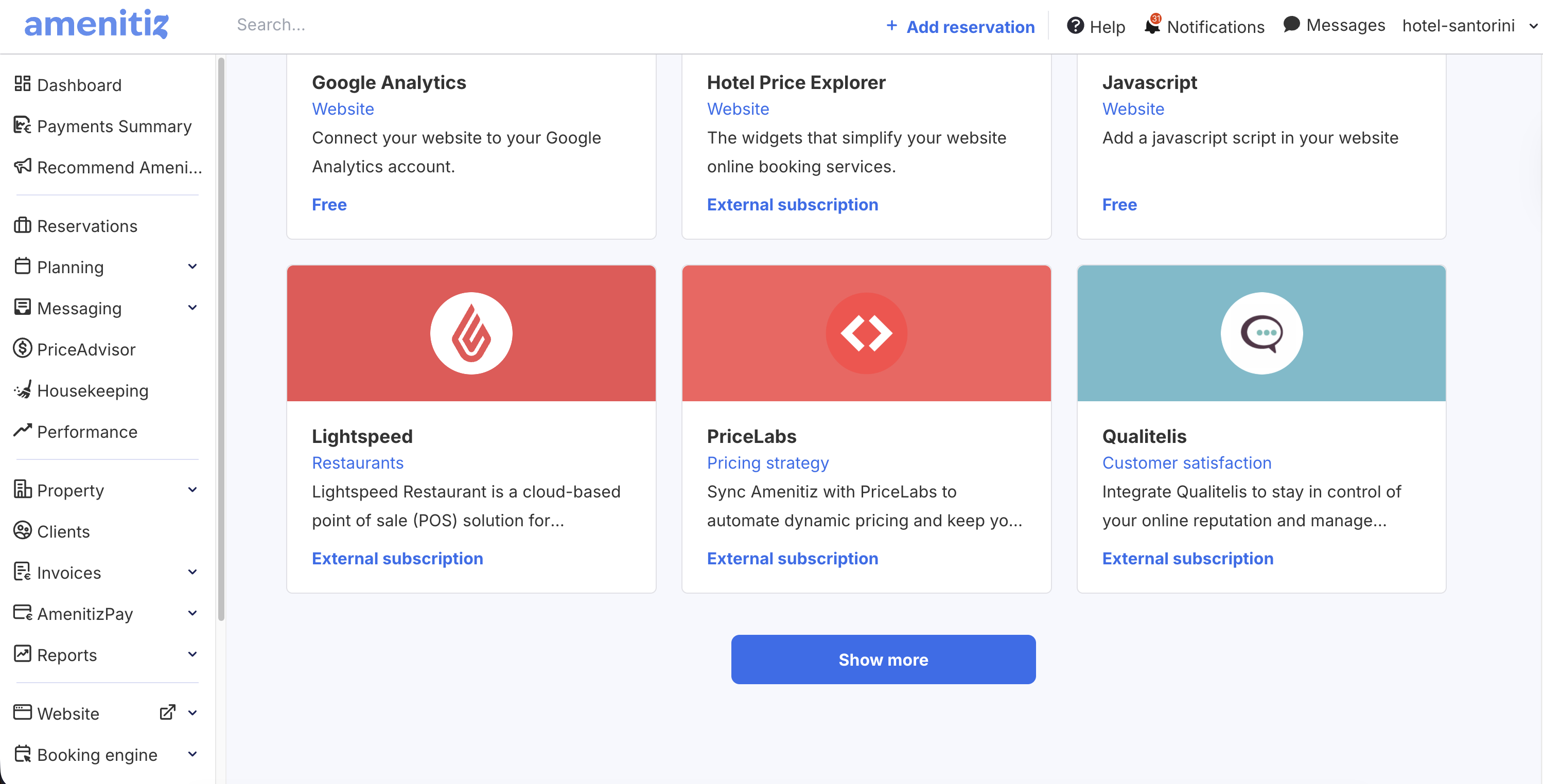Expand the Booking engine chevron
Screen dimensions: 1543x784
tap(192, 754)
